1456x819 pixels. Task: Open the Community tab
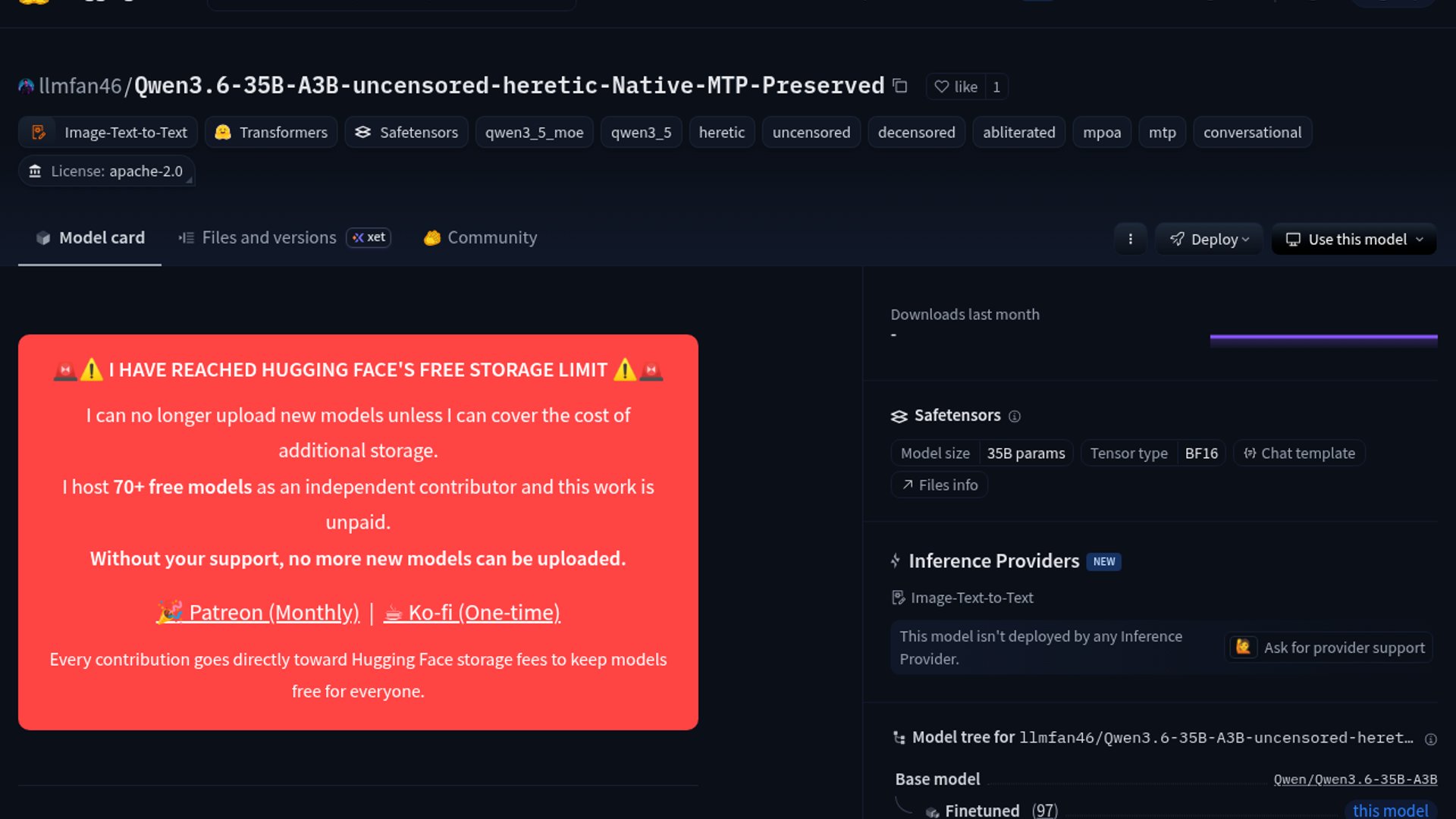coord(480,237)
